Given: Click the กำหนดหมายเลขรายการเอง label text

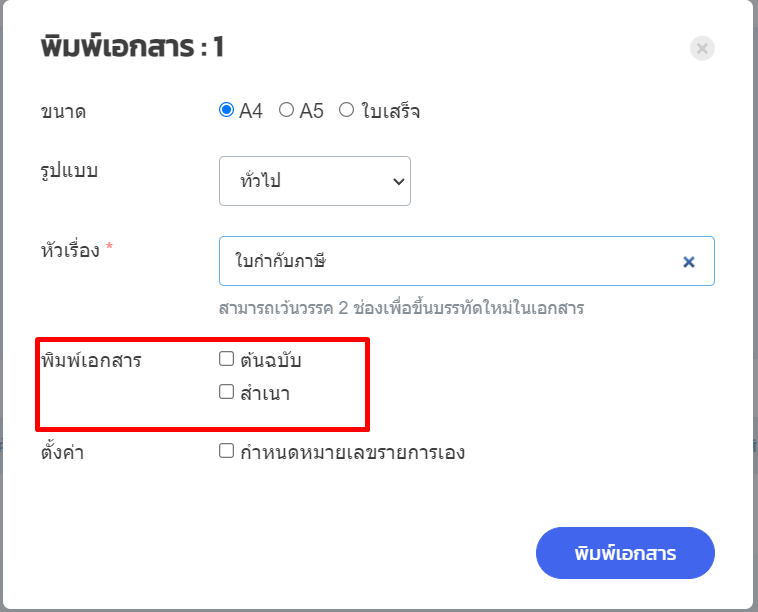Looking at the screenshot, I should pos(353,452).
